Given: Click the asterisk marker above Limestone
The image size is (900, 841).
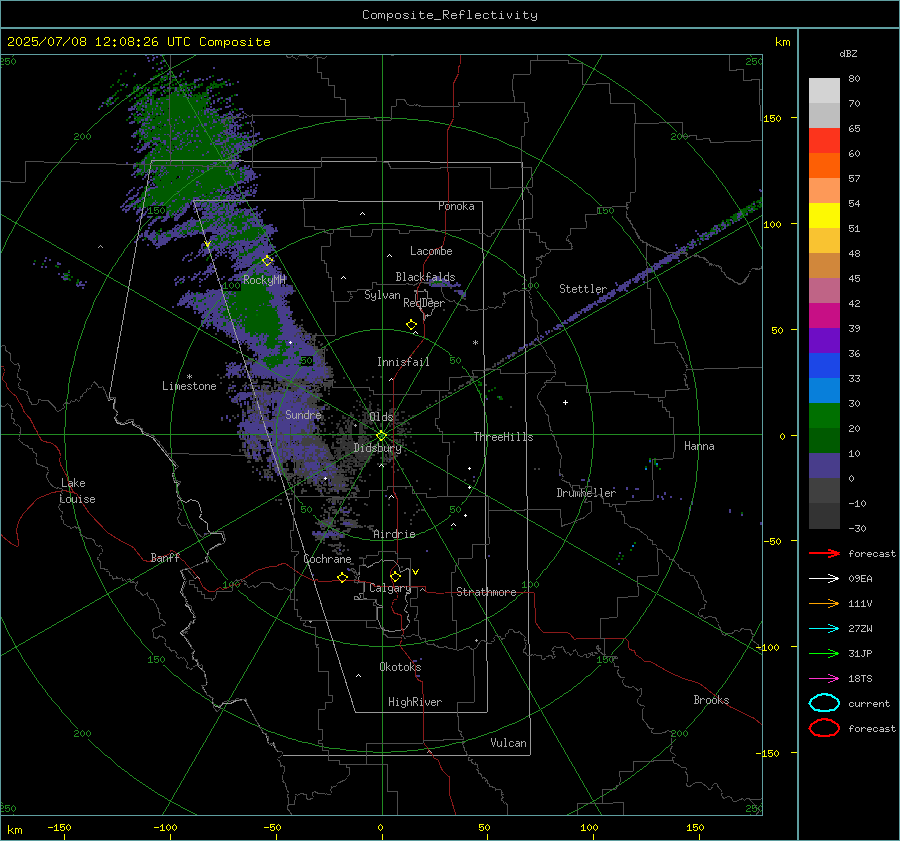Looking at the screenshot, I should pos(189,377).
